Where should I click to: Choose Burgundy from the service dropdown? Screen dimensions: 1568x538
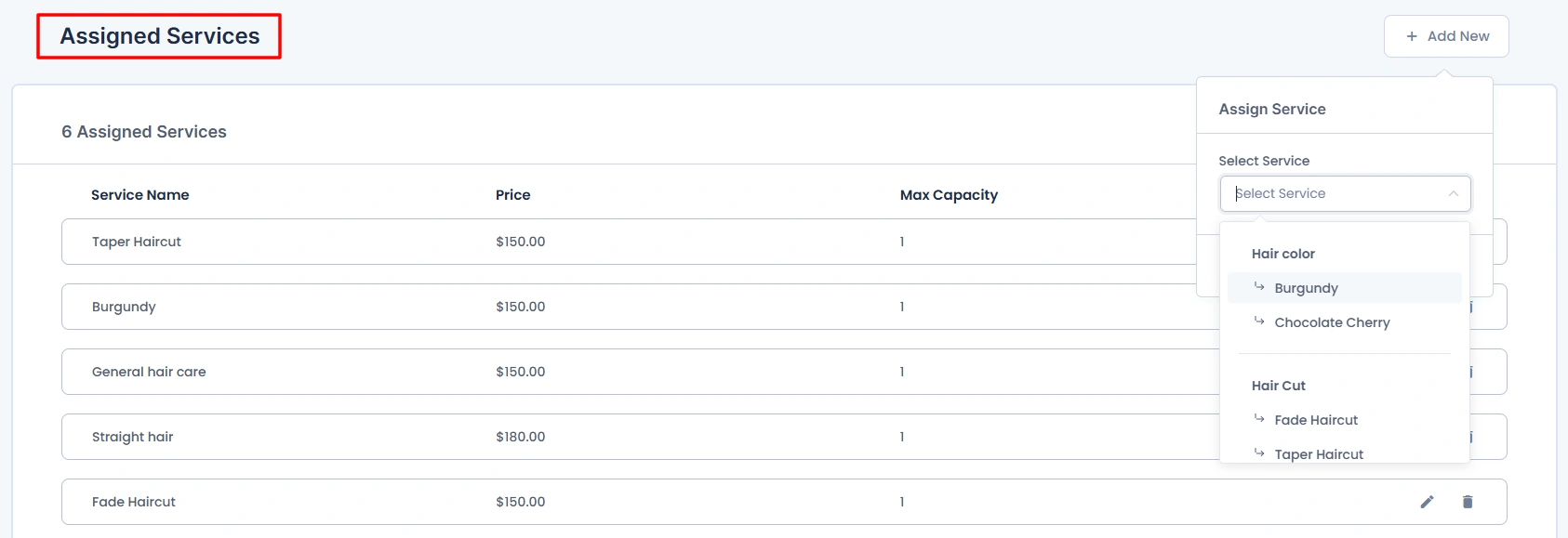(x=1306, y=288)
